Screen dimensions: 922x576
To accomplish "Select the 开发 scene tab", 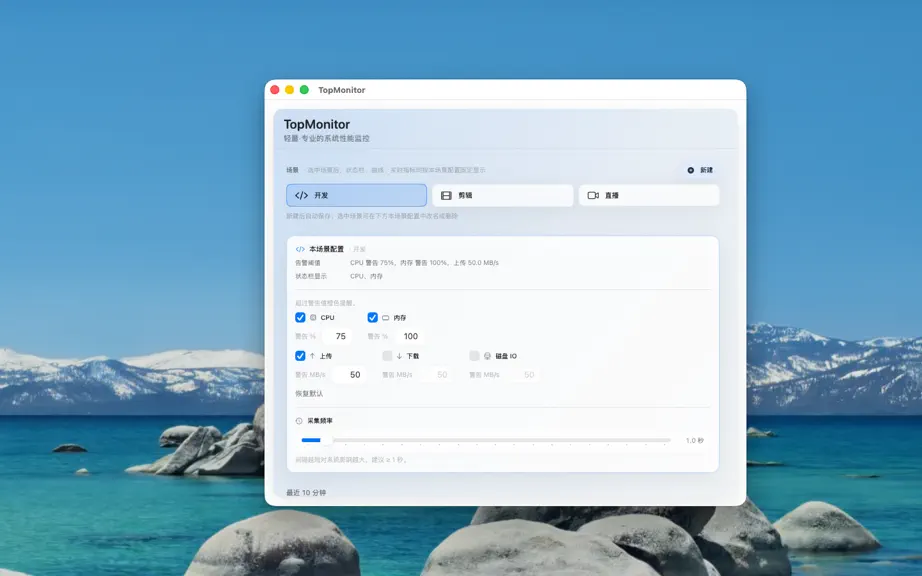I will tap(356, 195).
